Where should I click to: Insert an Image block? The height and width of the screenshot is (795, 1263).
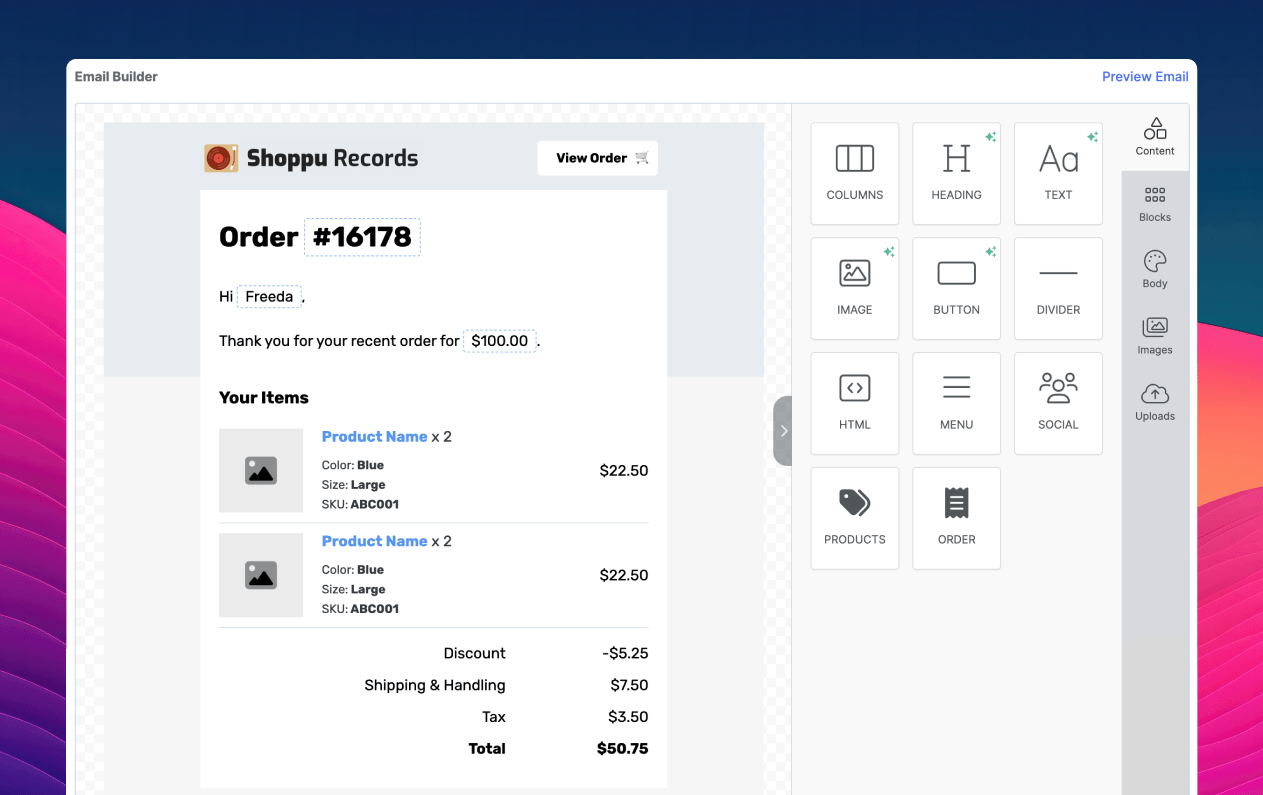coord(854,288)
